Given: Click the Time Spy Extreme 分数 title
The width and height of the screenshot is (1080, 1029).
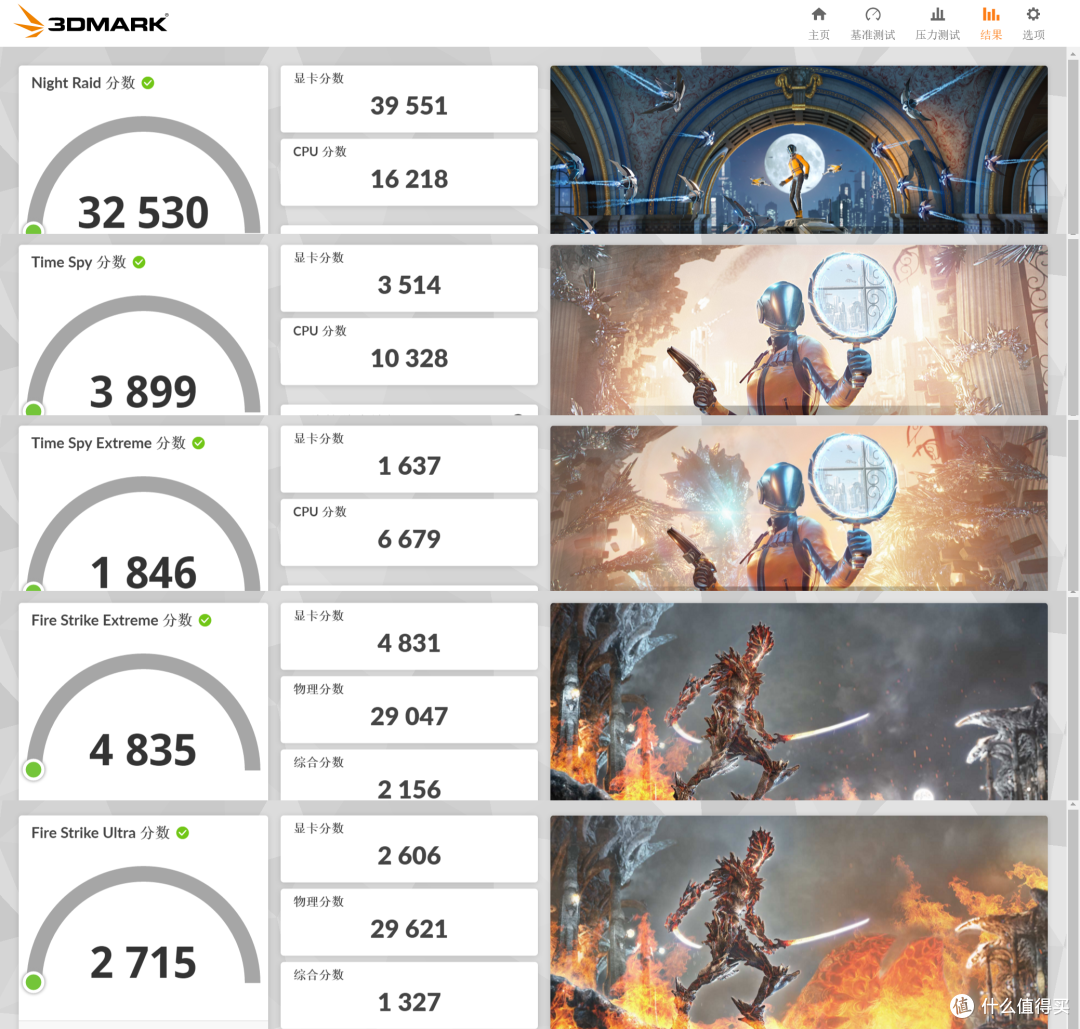Looking at the screenshot, I should click(x=108, y=443).
